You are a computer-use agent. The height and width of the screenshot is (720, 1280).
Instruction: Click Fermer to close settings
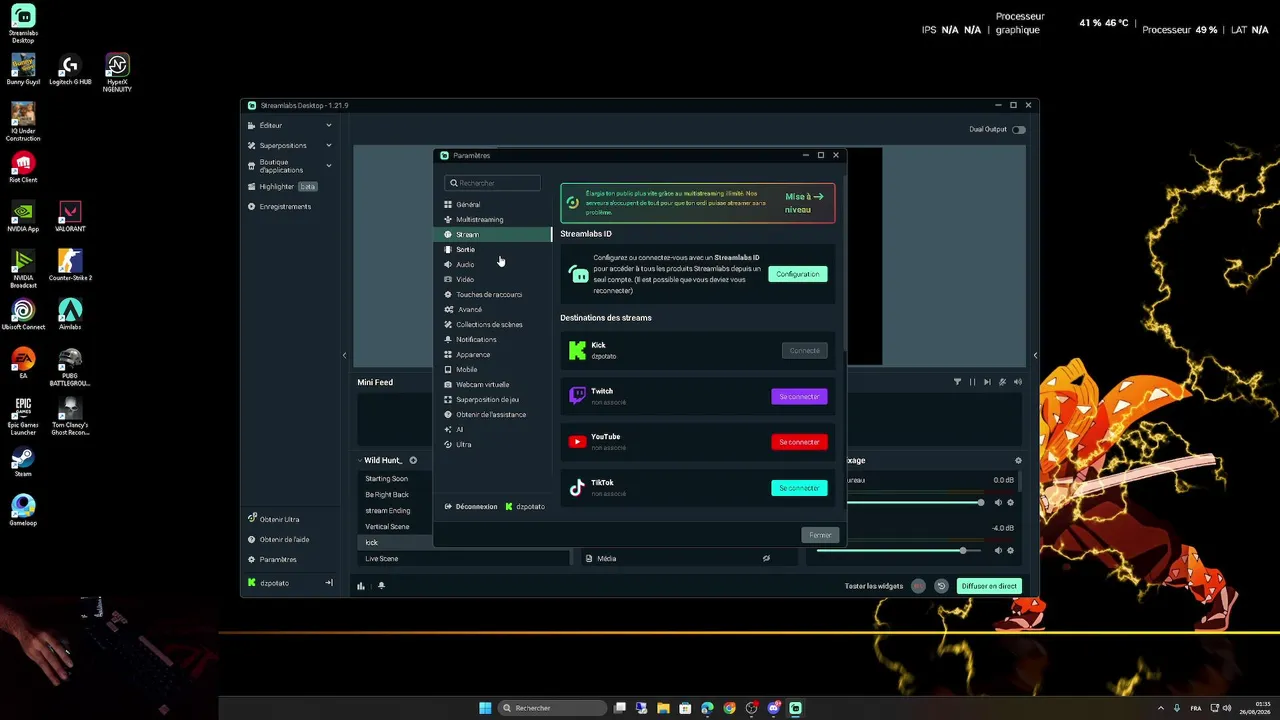click(x=820, y=535)
